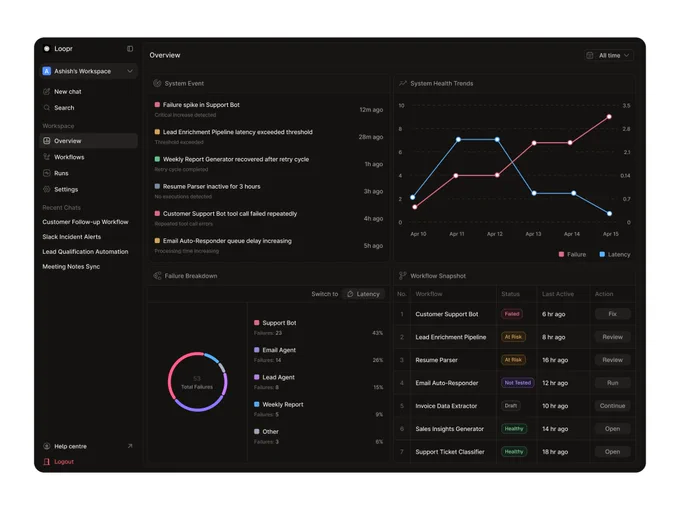Click the Loopr logo dot
The width and height of the screenshot is (680, 510).
coord(47,49)
